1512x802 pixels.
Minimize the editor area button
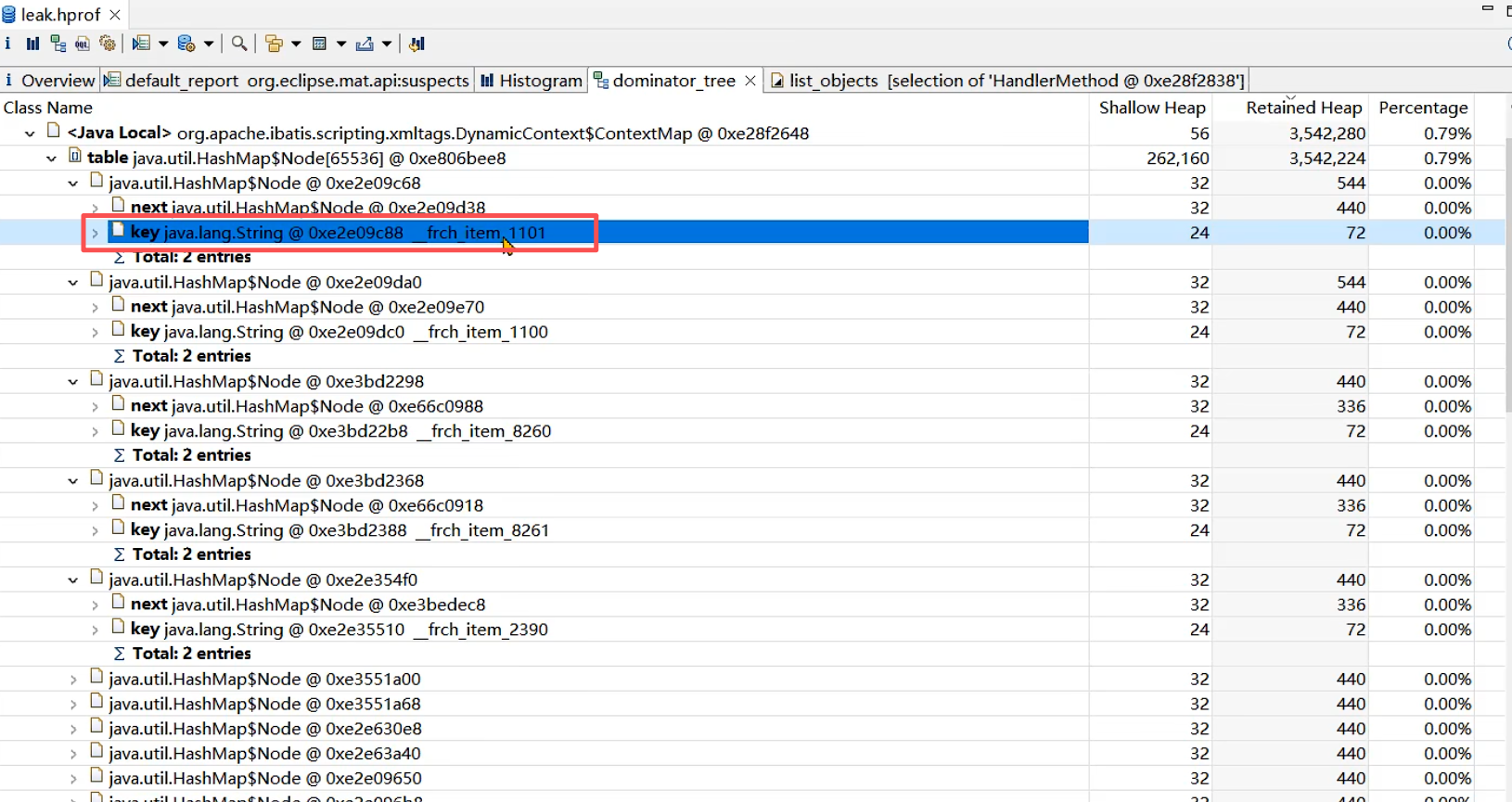pyautogui.click(x=1488, y=9)
